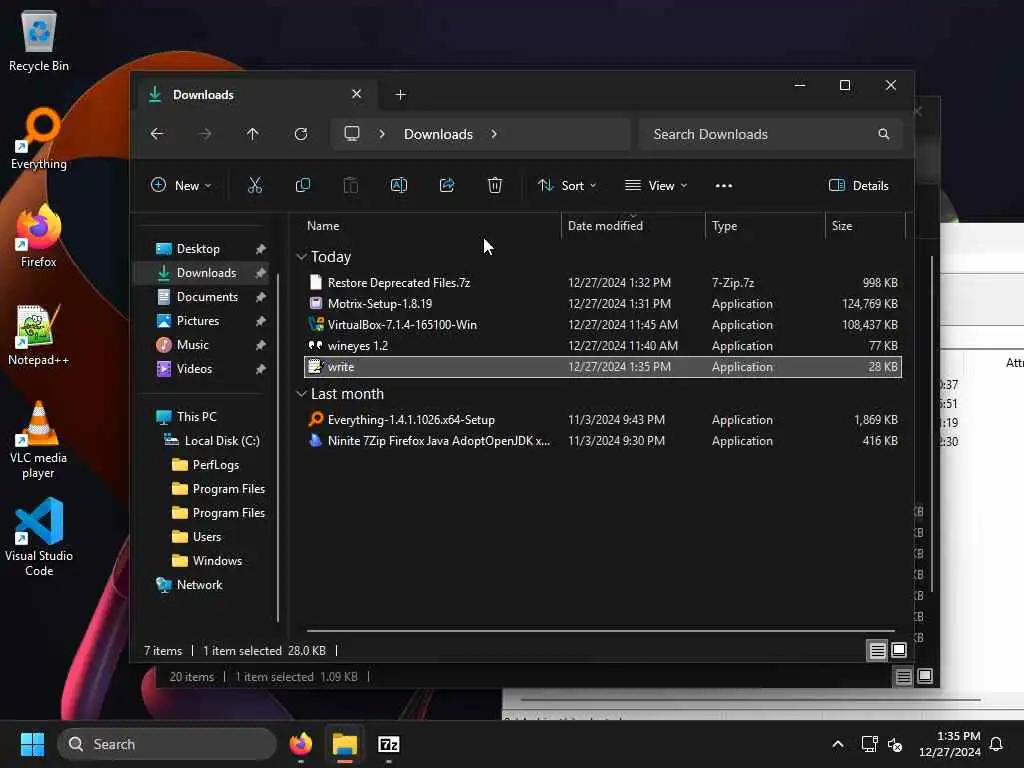Select This PC in navigation pane
Viewport: 1024px width, 768px height.
(x=196, y=417)
